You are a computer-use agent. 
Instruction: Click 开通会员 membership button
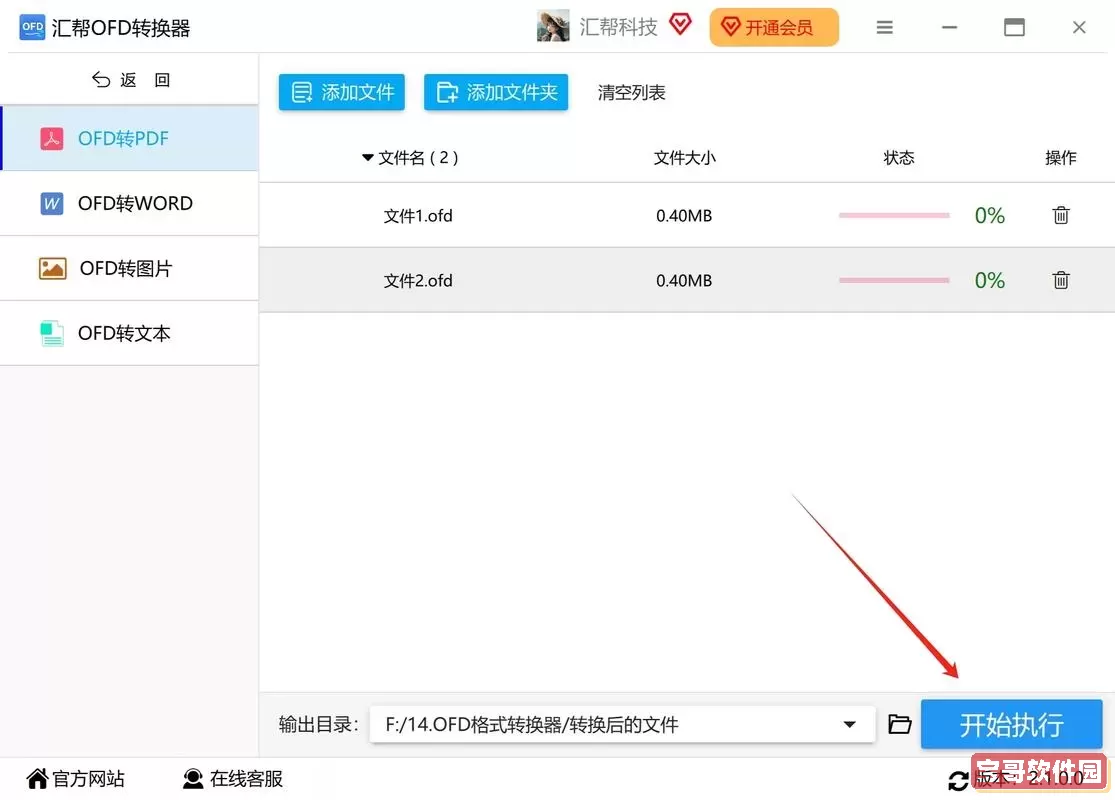tap(774, 28)
